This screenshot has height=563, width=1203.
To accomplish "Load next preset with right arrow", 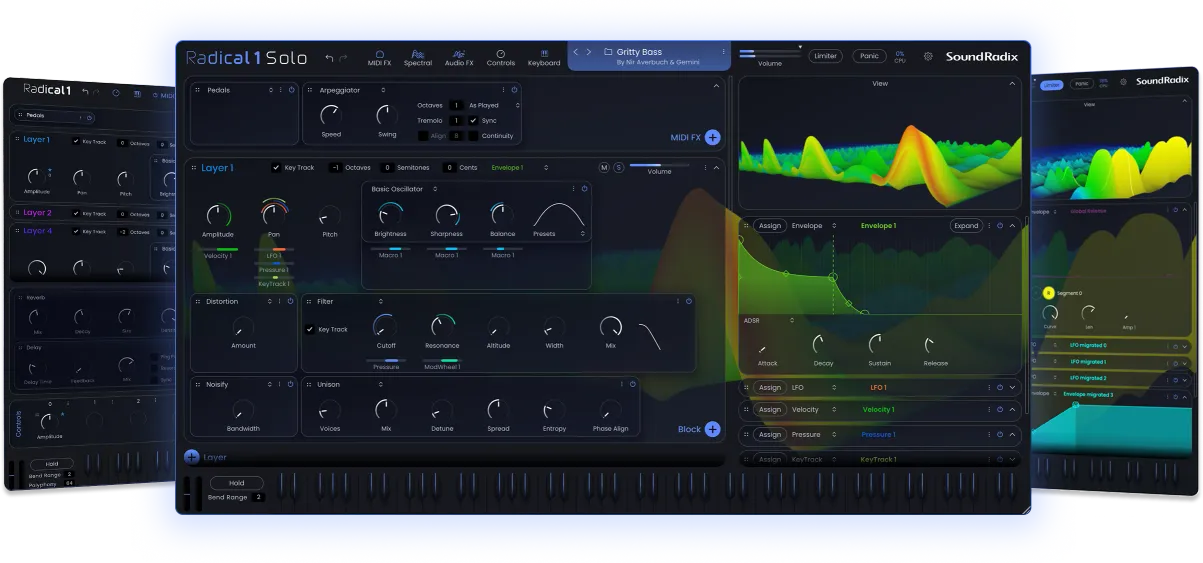I will [x=589, y=52].
